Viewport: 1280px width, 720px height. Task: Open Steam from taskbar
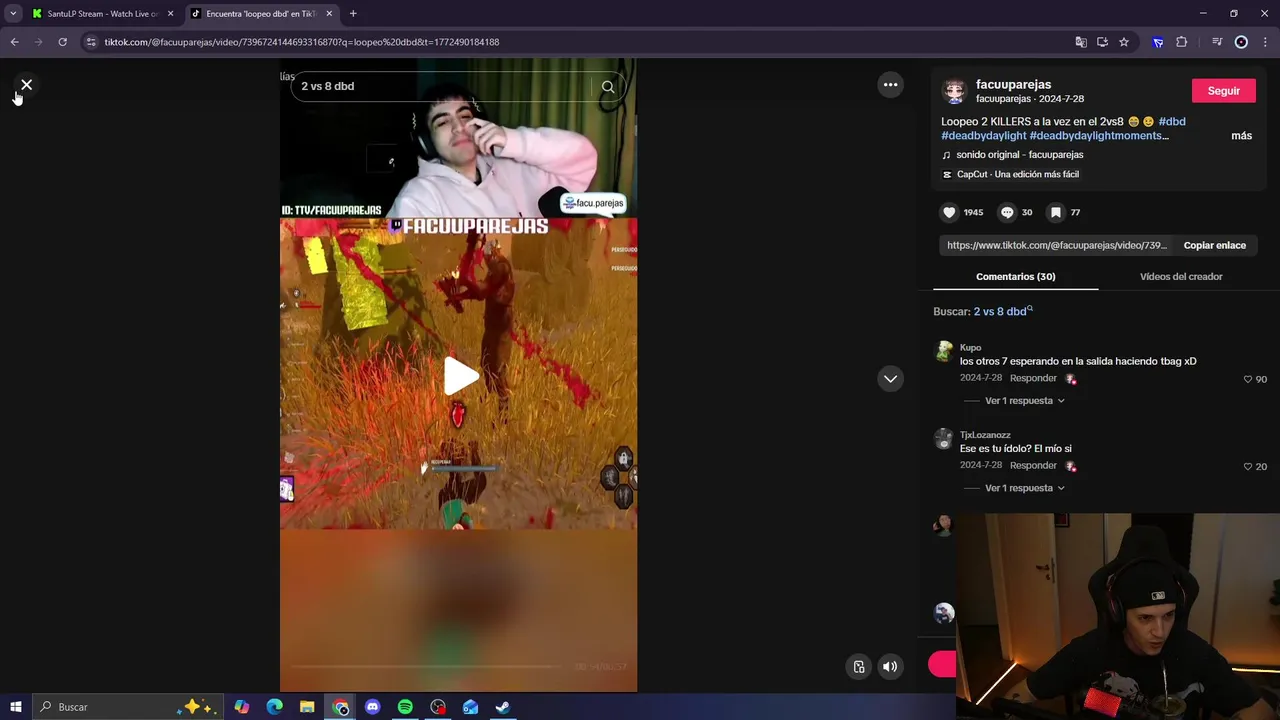[x=503, y=707]
